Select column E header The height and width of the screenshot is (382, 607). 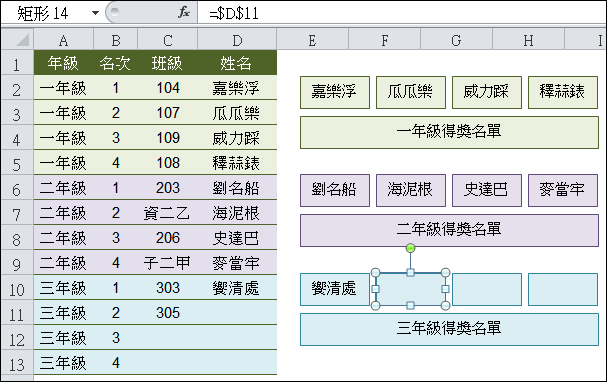pos(312,40)
